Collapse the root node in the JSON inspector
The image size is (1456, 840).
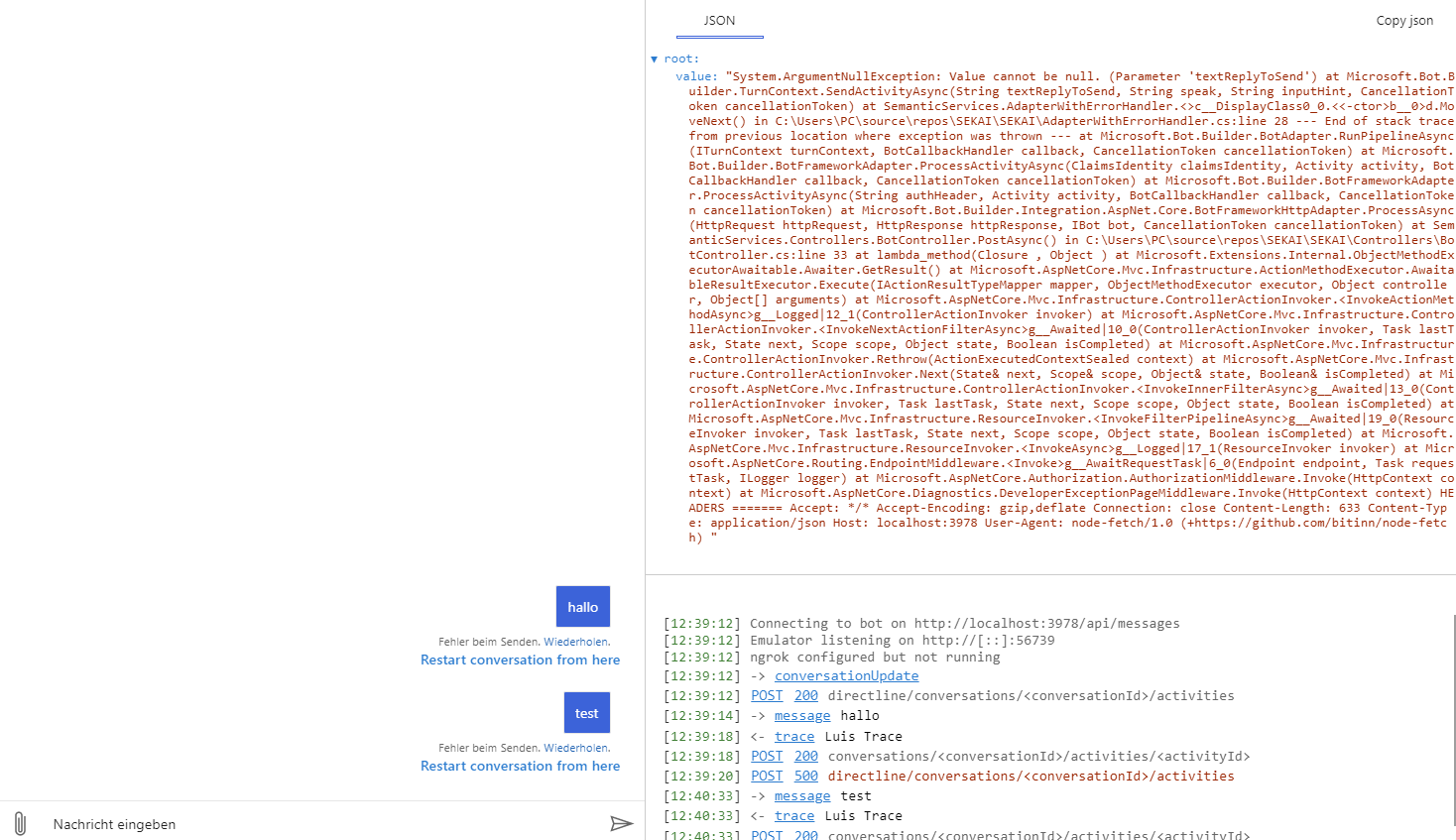pos(655,59)
